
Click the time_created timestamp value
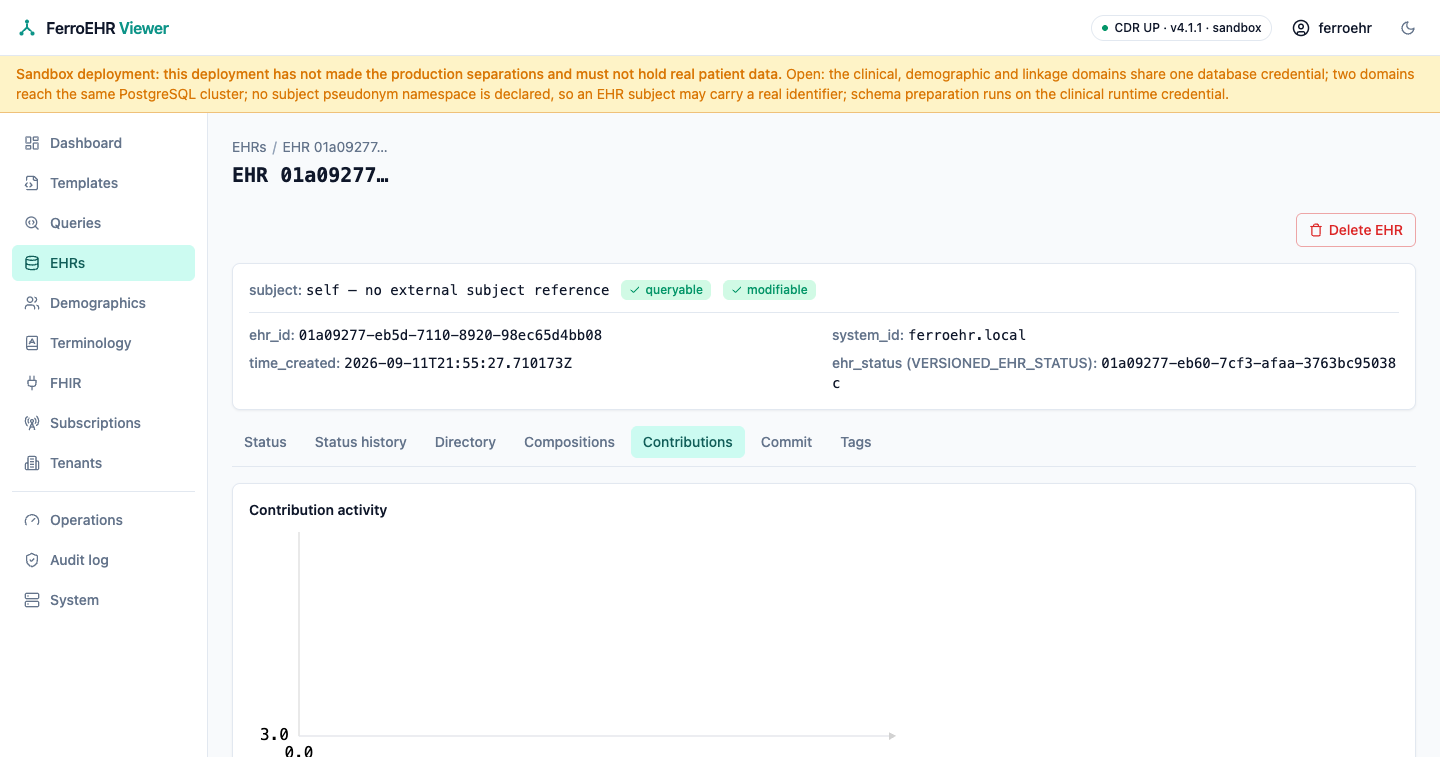coord(458,363)
